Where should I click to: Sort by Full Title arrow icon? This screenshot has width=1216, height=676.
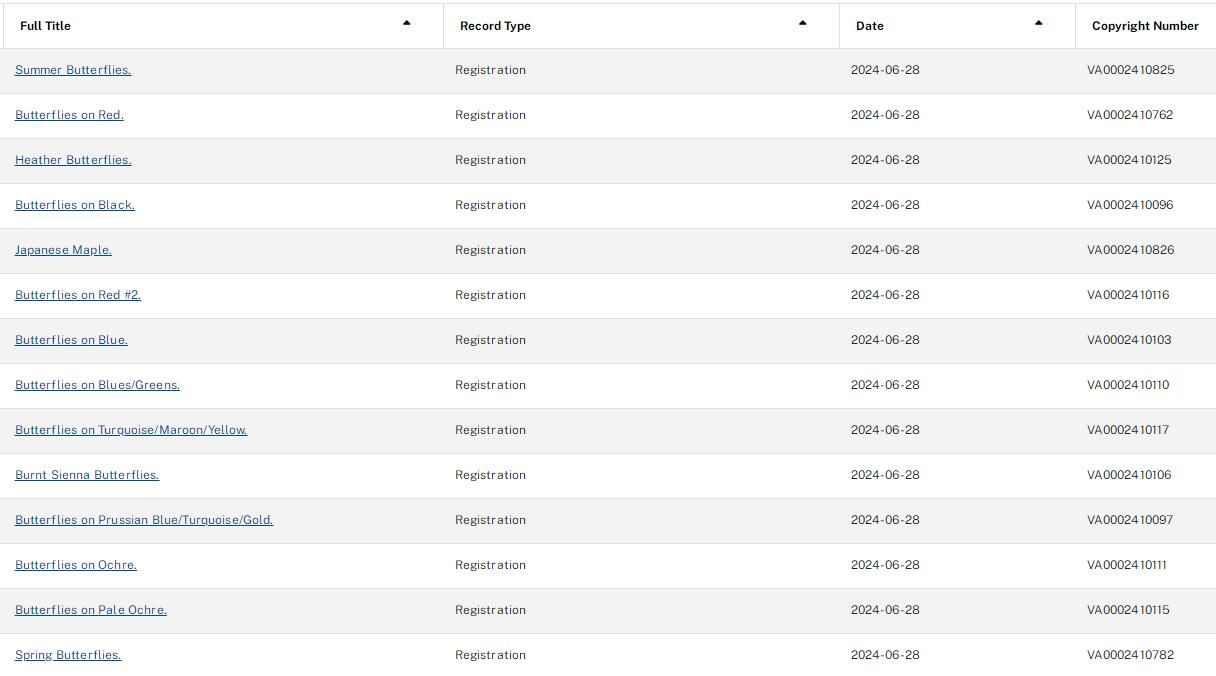(x=406, y=23)
